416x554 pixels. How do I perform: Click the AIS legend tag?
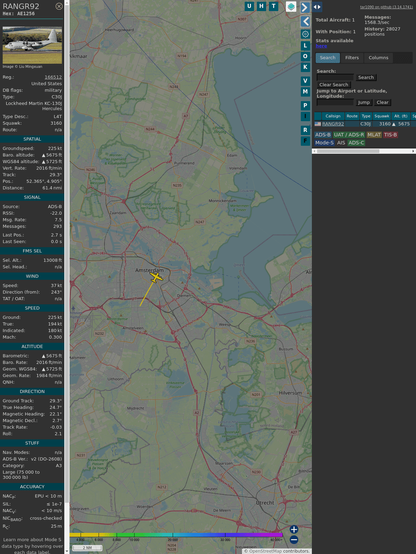[341, 143]
